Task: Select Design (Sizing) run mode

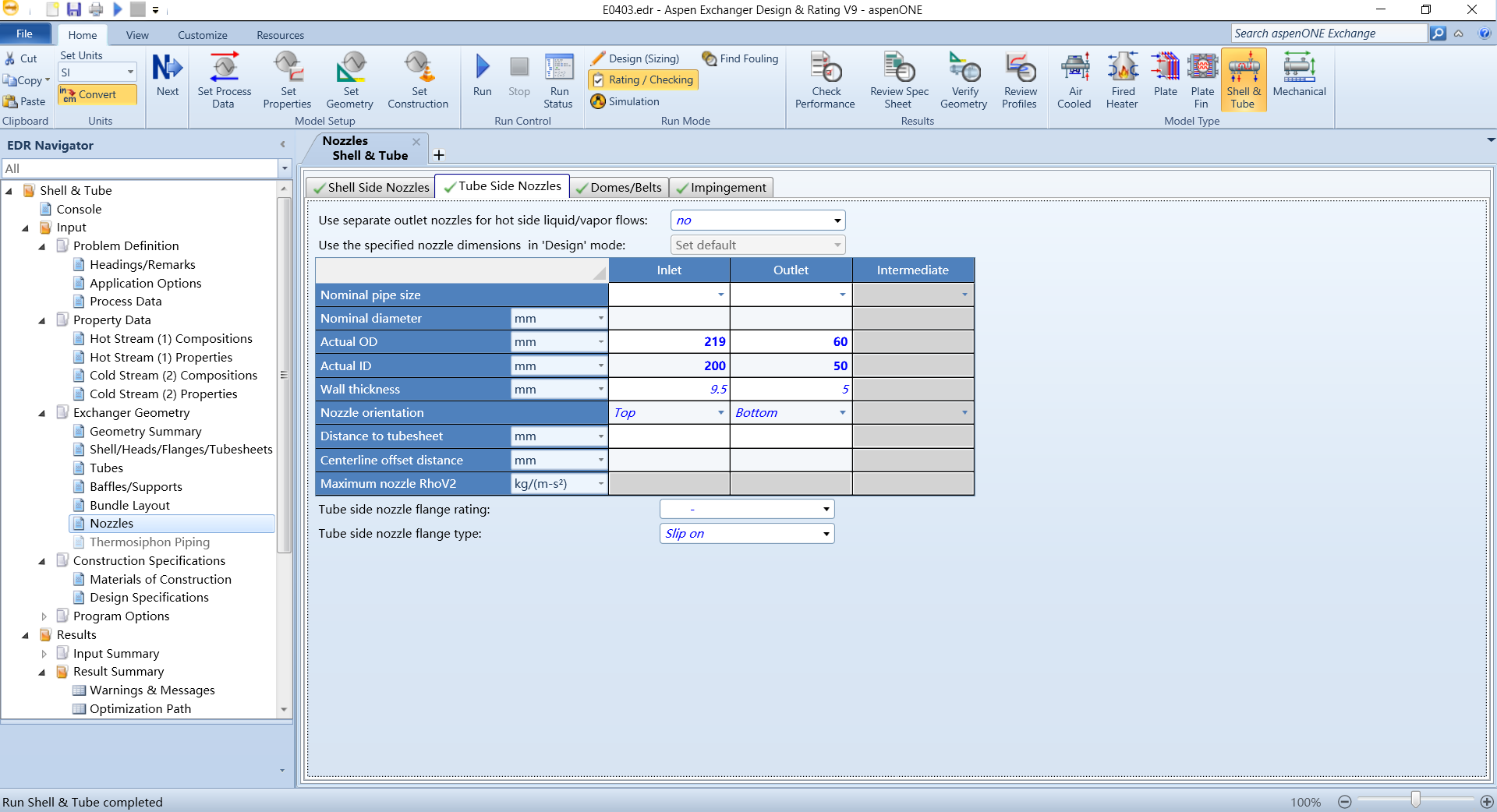Action: coord(635,58)
